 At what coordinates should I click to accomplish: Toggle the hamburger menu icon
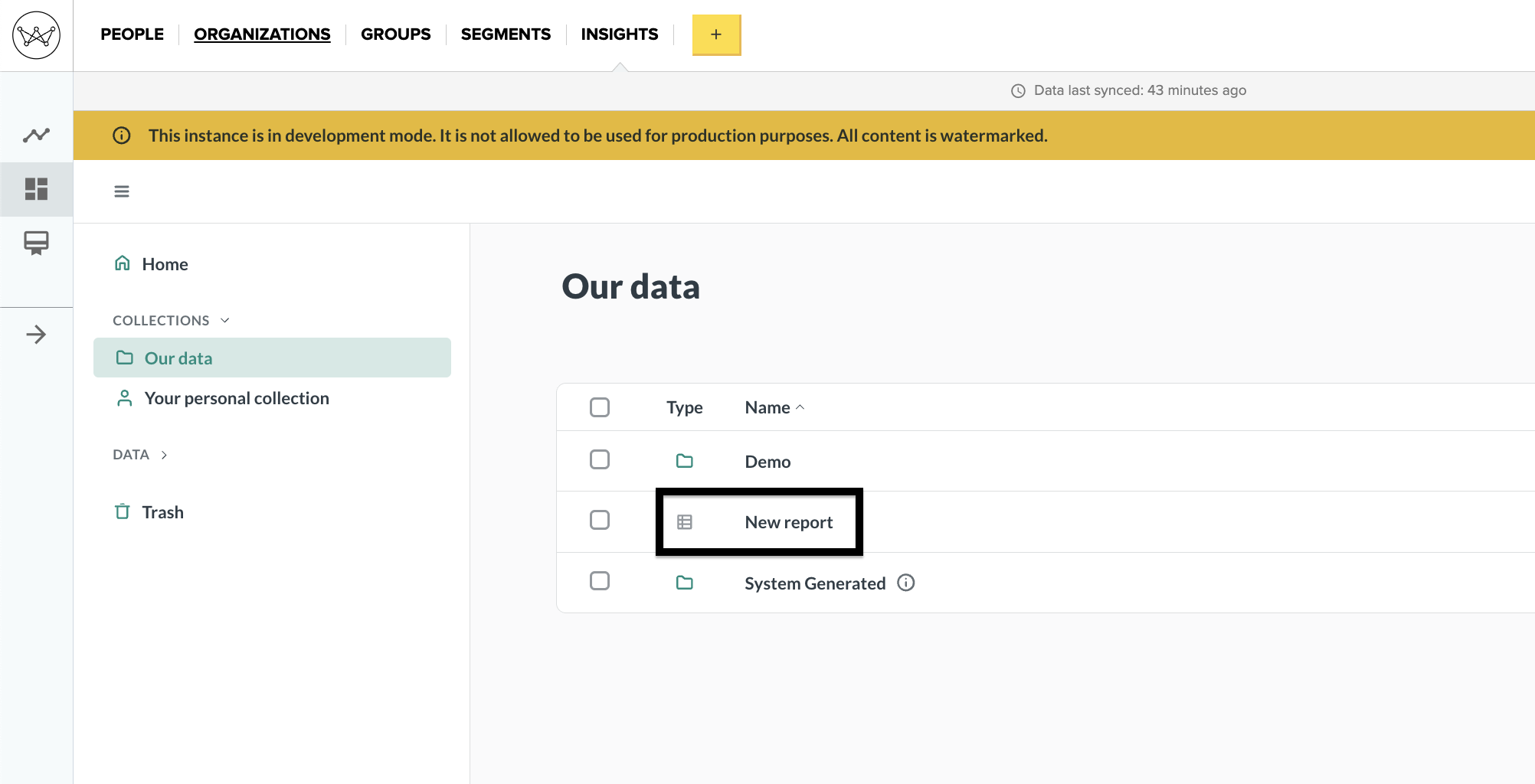point(122,191)
